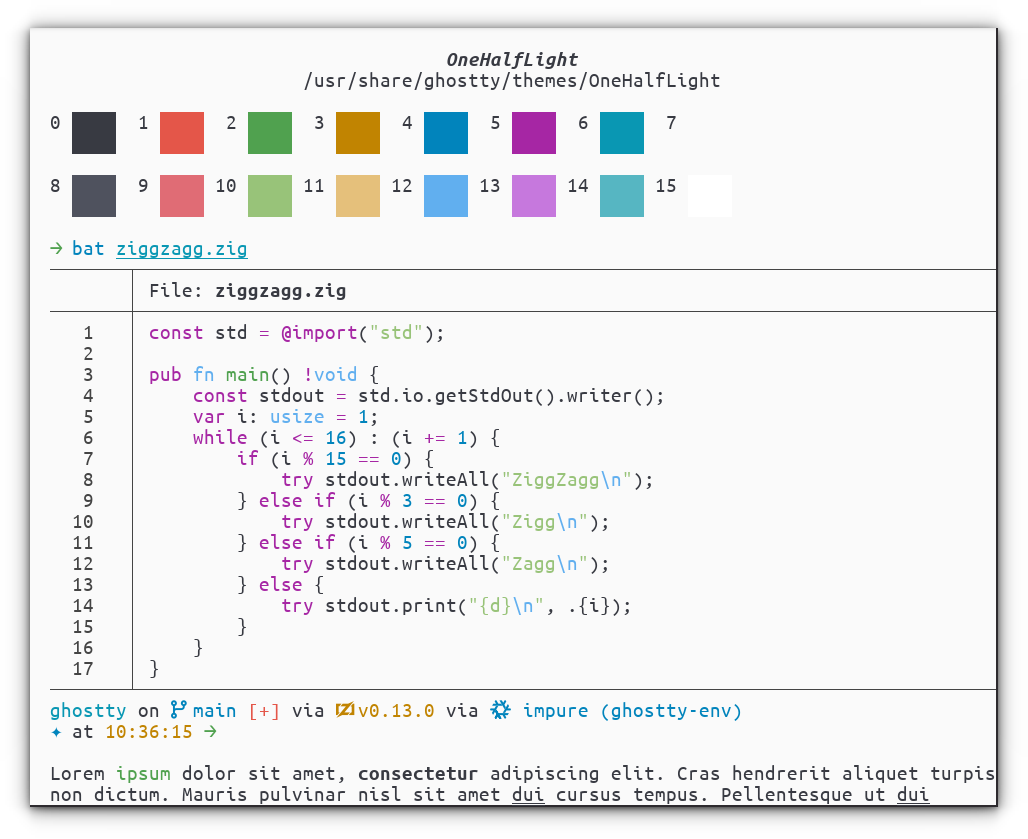Viewport: 1028px width, 839px height.
Task: Select color swatch 4, the dark blue tone
Action: tap(445, 133)
